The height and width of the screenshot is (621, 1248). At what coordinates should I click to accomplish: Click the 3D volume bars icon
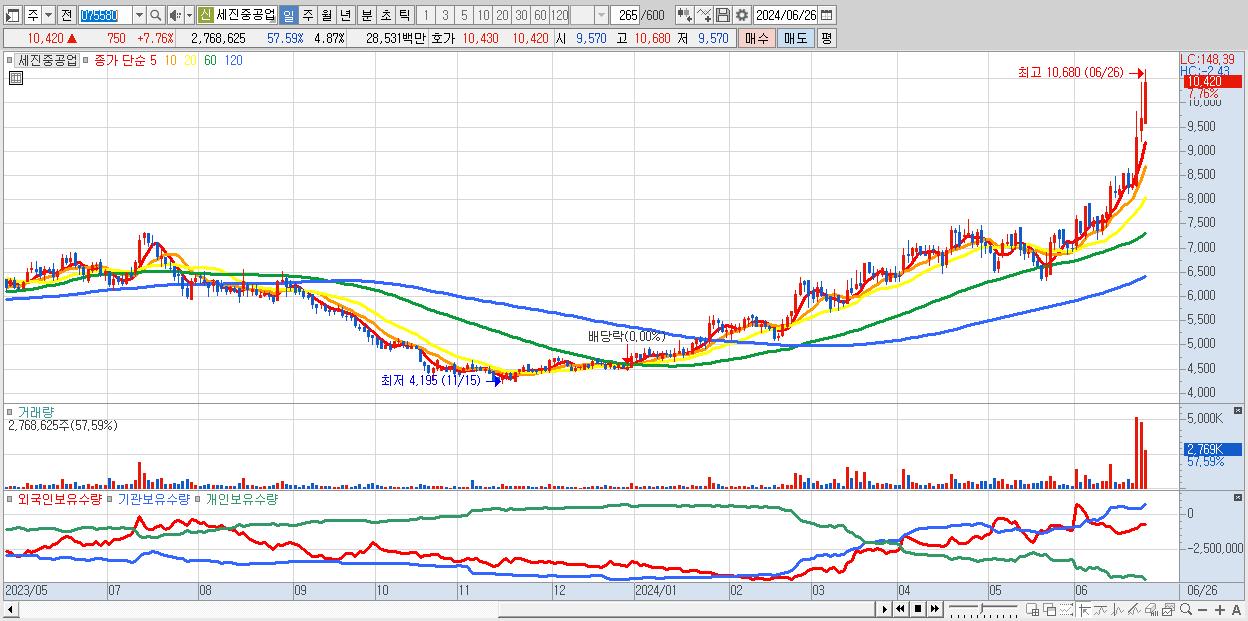tap(1151, 610)
